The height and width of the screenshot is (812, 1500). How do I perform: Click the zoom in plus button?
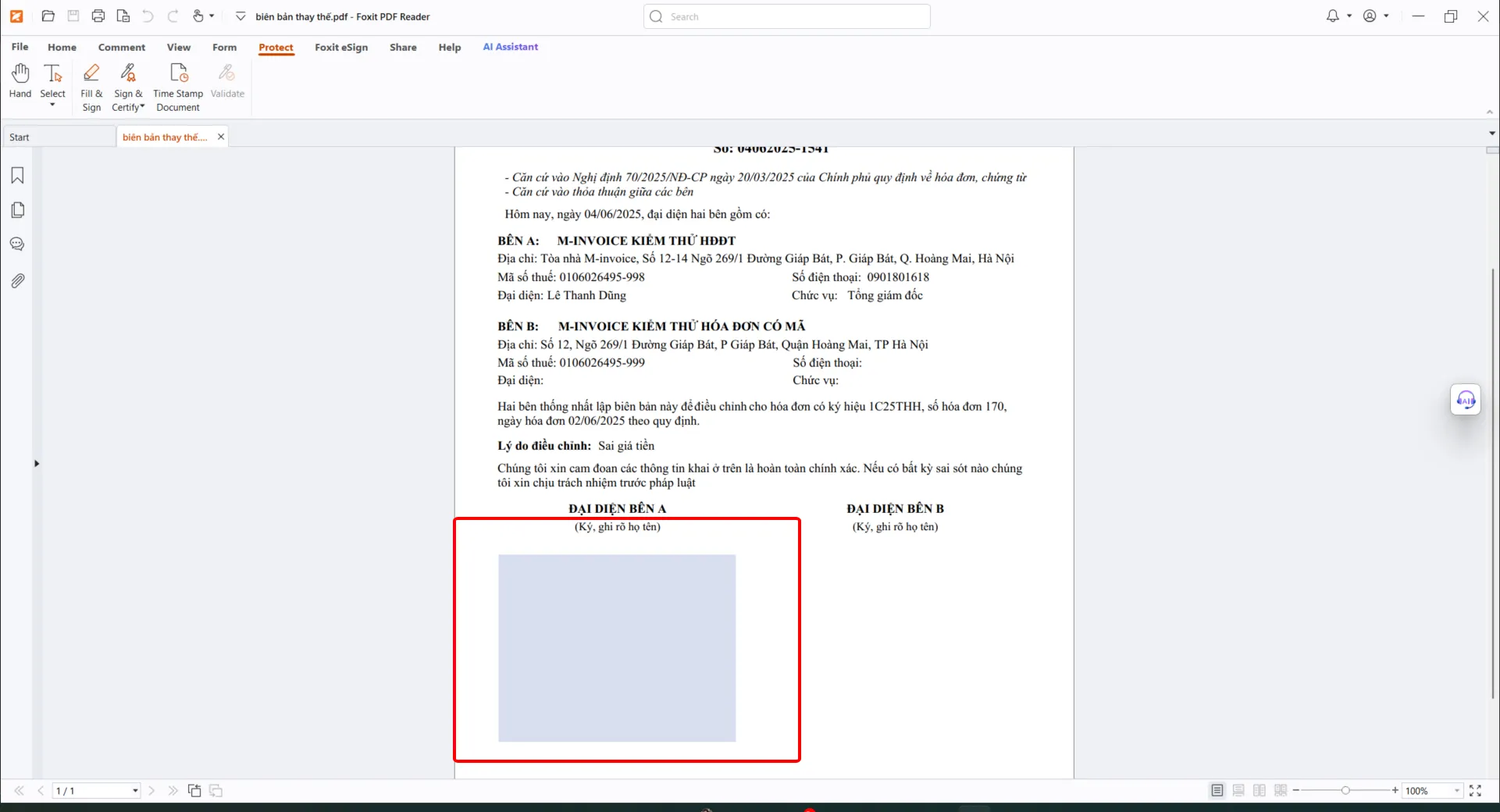(x=1395, y=791)
